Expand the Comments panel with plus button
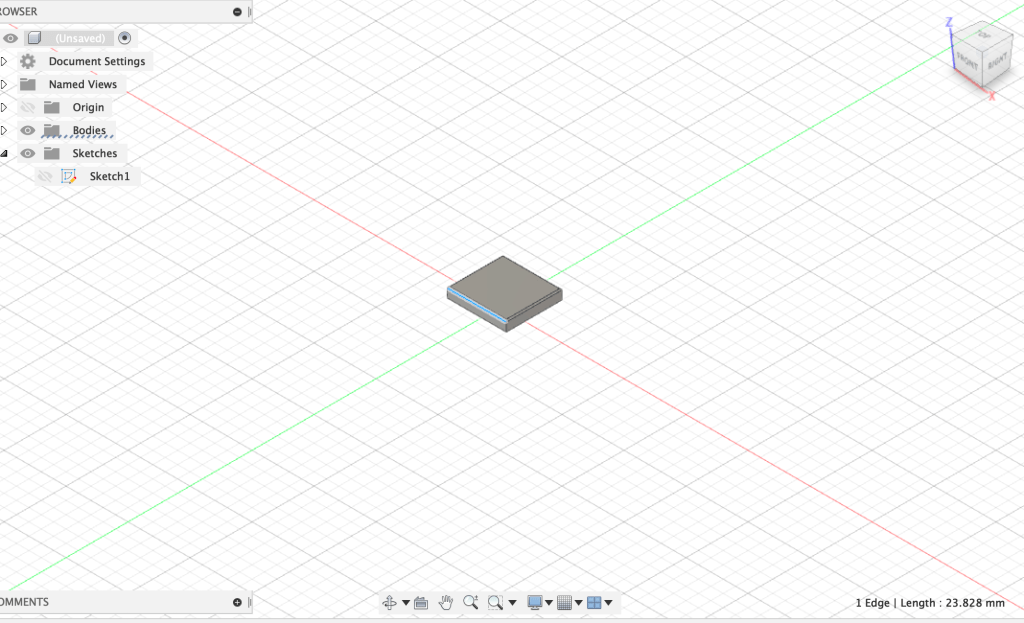The image size is (1024, 623). click(237, 602)
